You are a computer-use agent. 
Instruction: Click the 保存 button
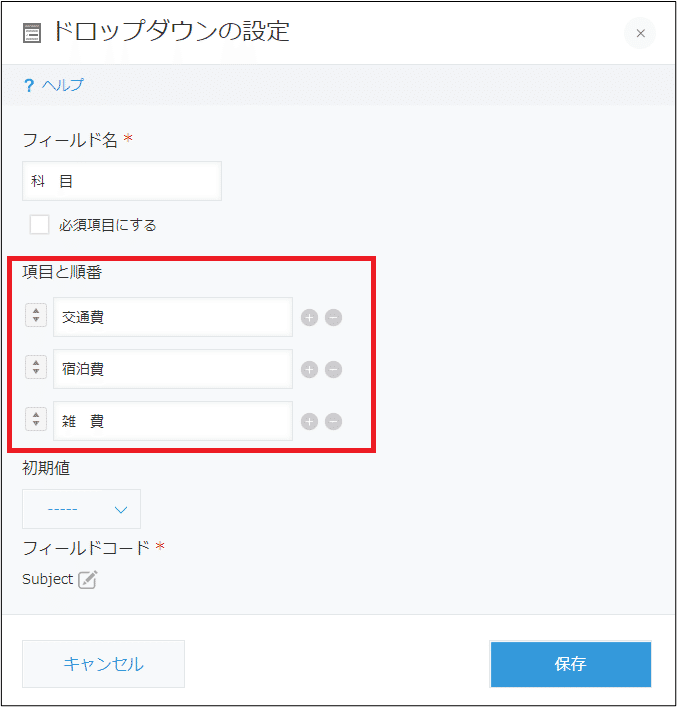tap(571, 664)
